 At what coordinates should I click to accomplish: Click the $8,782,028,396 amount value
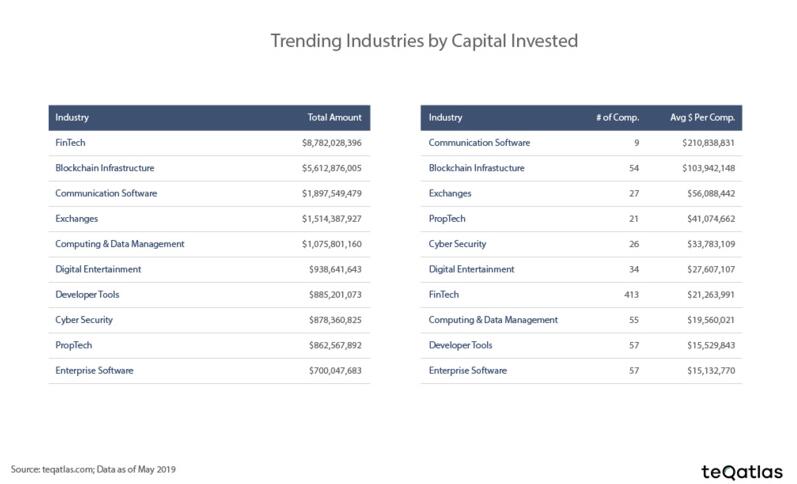click(331, 143)
